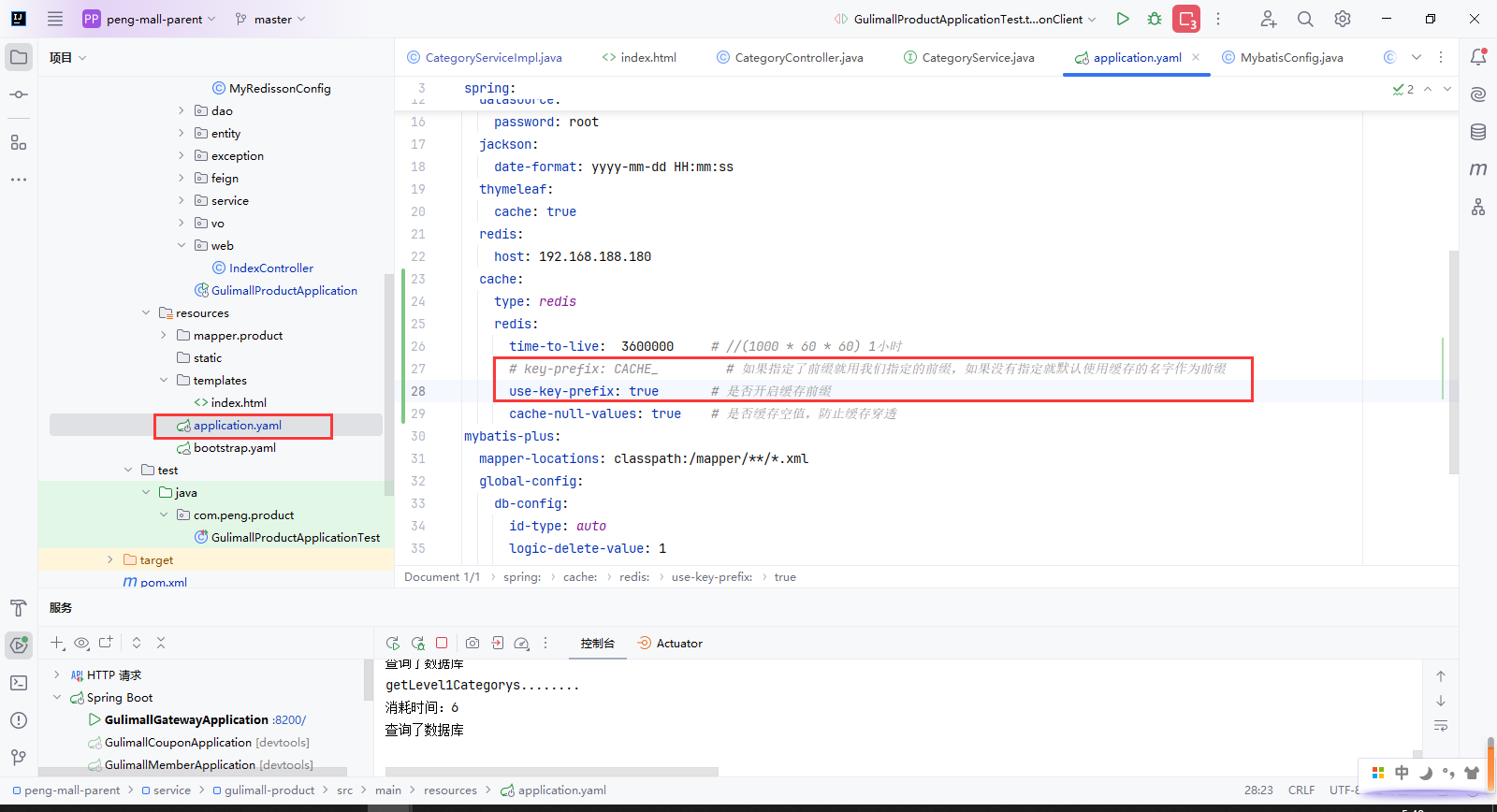This screenshot has height=812, width=1497.
Task: Expand all in Services tree
Action: pyautogui.click(x=137, y=644)
